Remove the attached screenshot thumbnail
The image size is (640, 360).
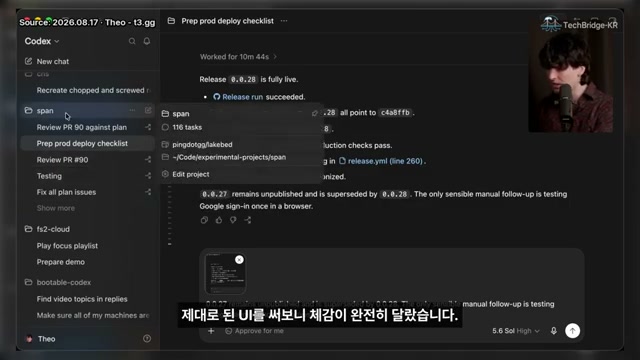tap(239, 260)
